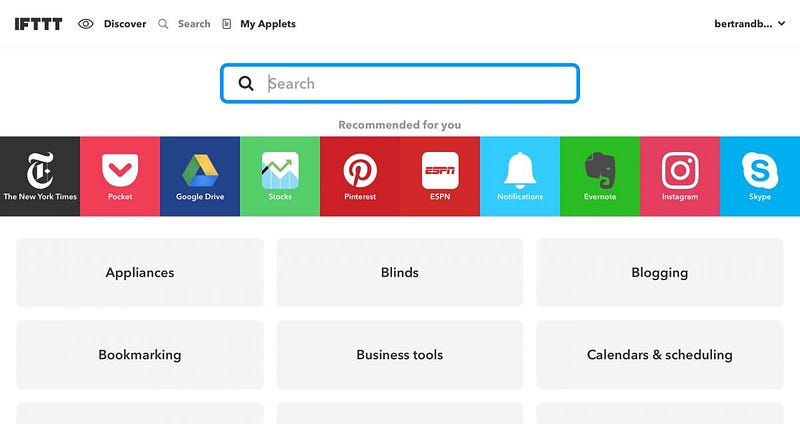Browse the Blogging category
This screenshot has height=424, width=800.
tap(660, 272)
